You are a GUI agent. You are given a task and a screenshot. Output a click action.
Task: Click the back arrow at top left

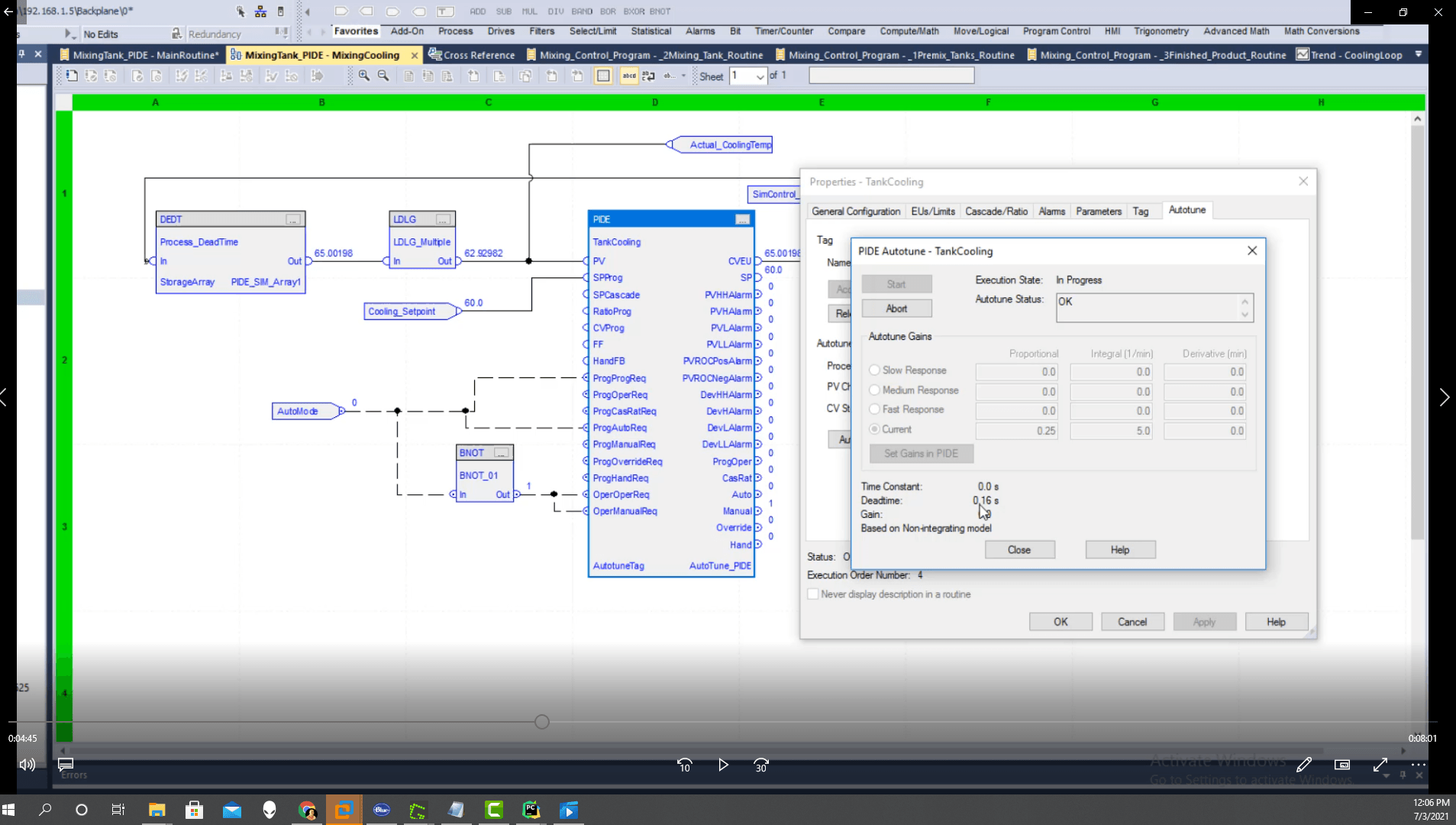(8, 11)
